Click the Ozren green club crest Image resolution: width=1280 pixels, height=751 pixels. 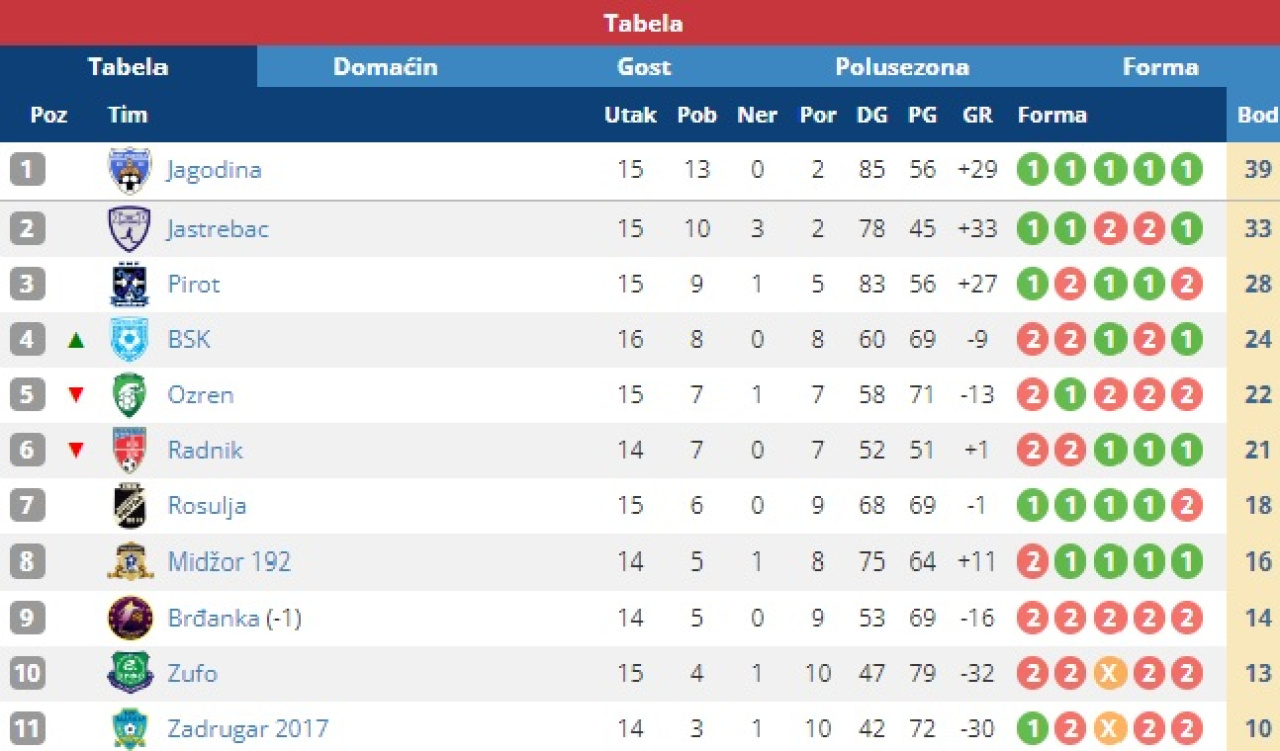pos(130,395)
